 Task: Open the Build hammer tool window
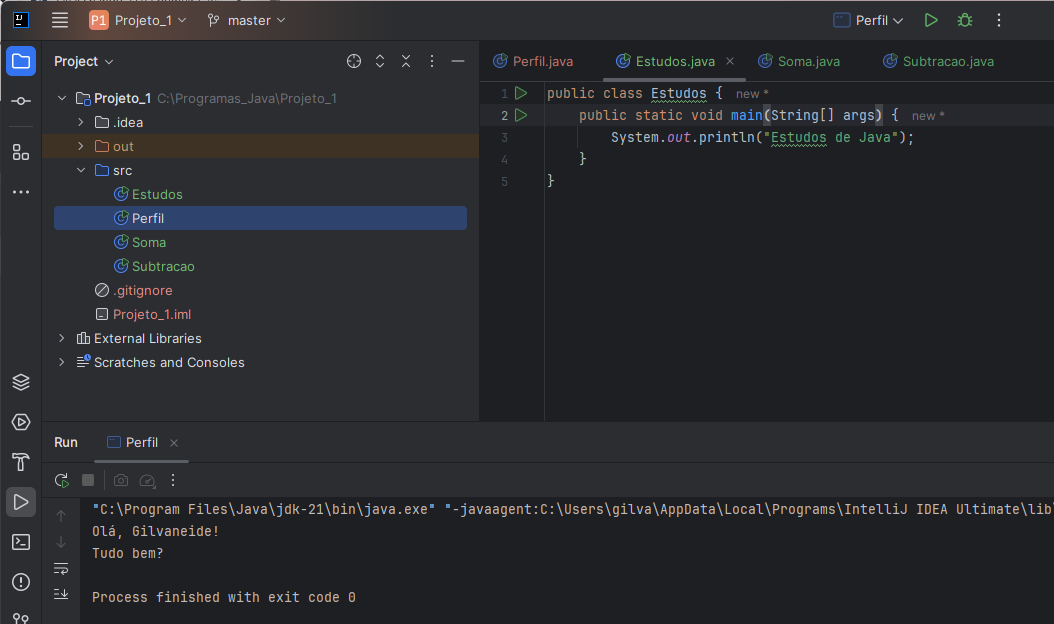pyautogui.click(x=21, y=462)
